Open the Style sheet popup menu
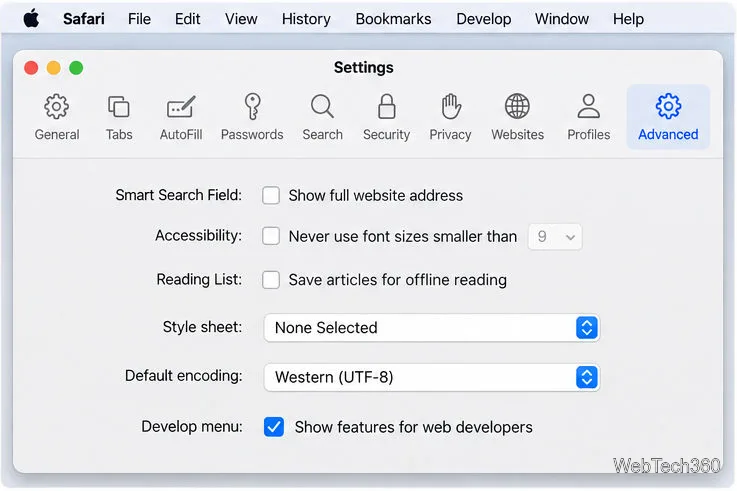The image size is (737, 491). pyautogui.click(x=431, y=327)
